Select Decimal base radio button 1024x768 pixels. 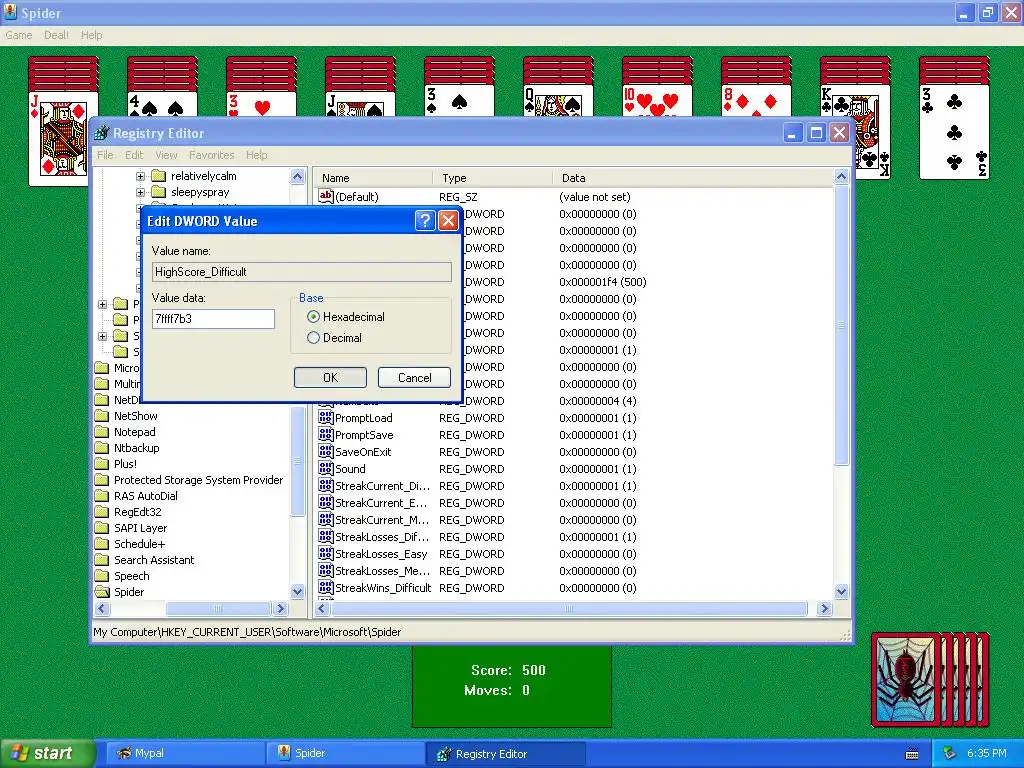tap(313, 338)
